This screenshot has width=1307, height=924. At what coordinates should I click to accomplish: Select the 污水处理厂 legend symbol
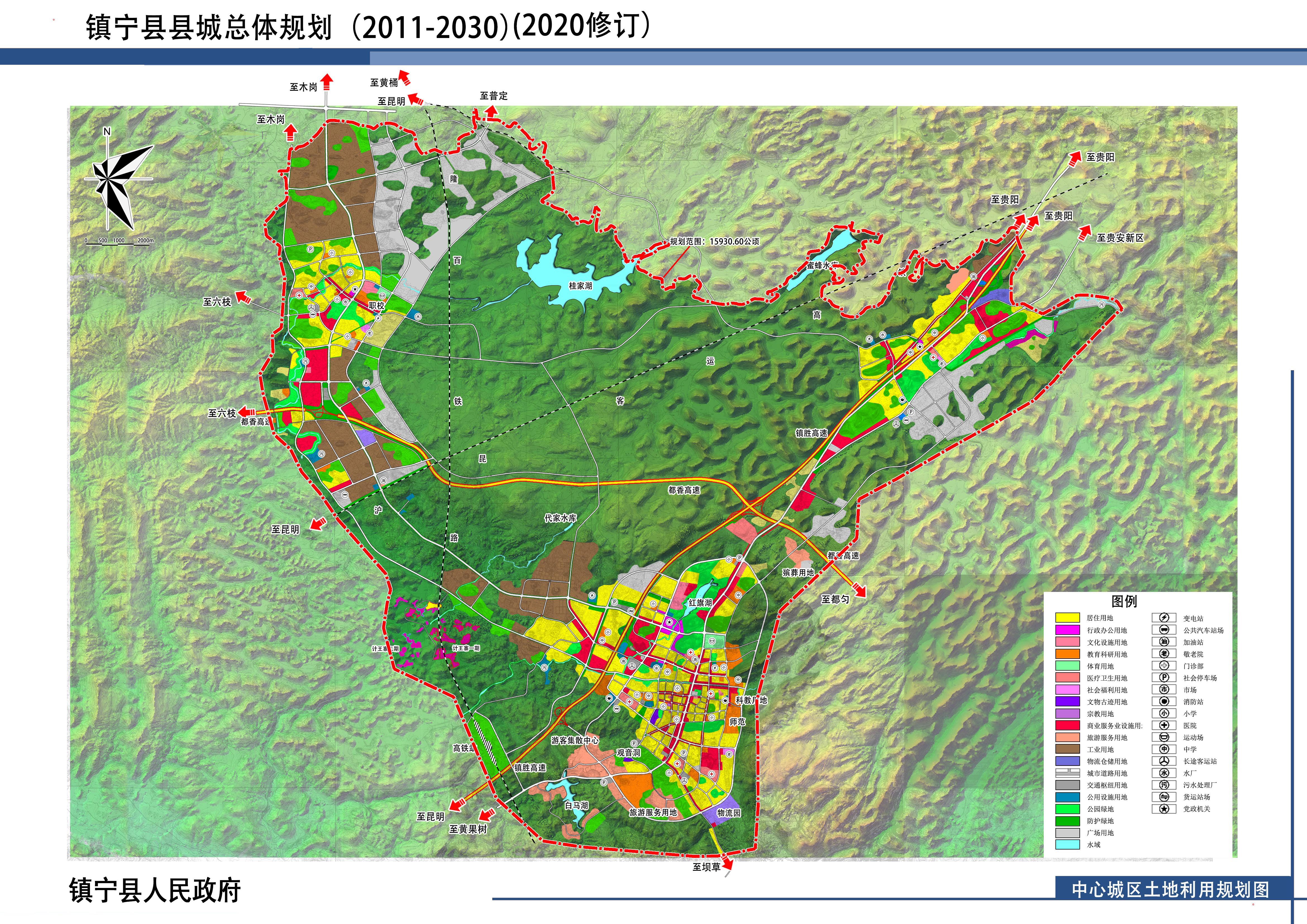pos(1163,785)
